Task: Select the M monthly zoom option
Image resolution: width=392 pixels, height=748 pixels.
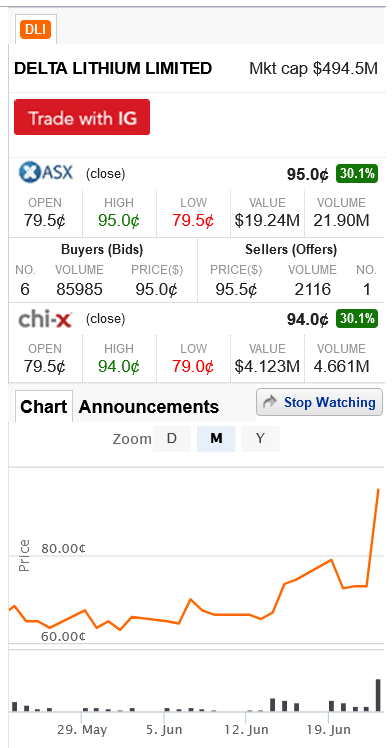Action: point(216,438)
